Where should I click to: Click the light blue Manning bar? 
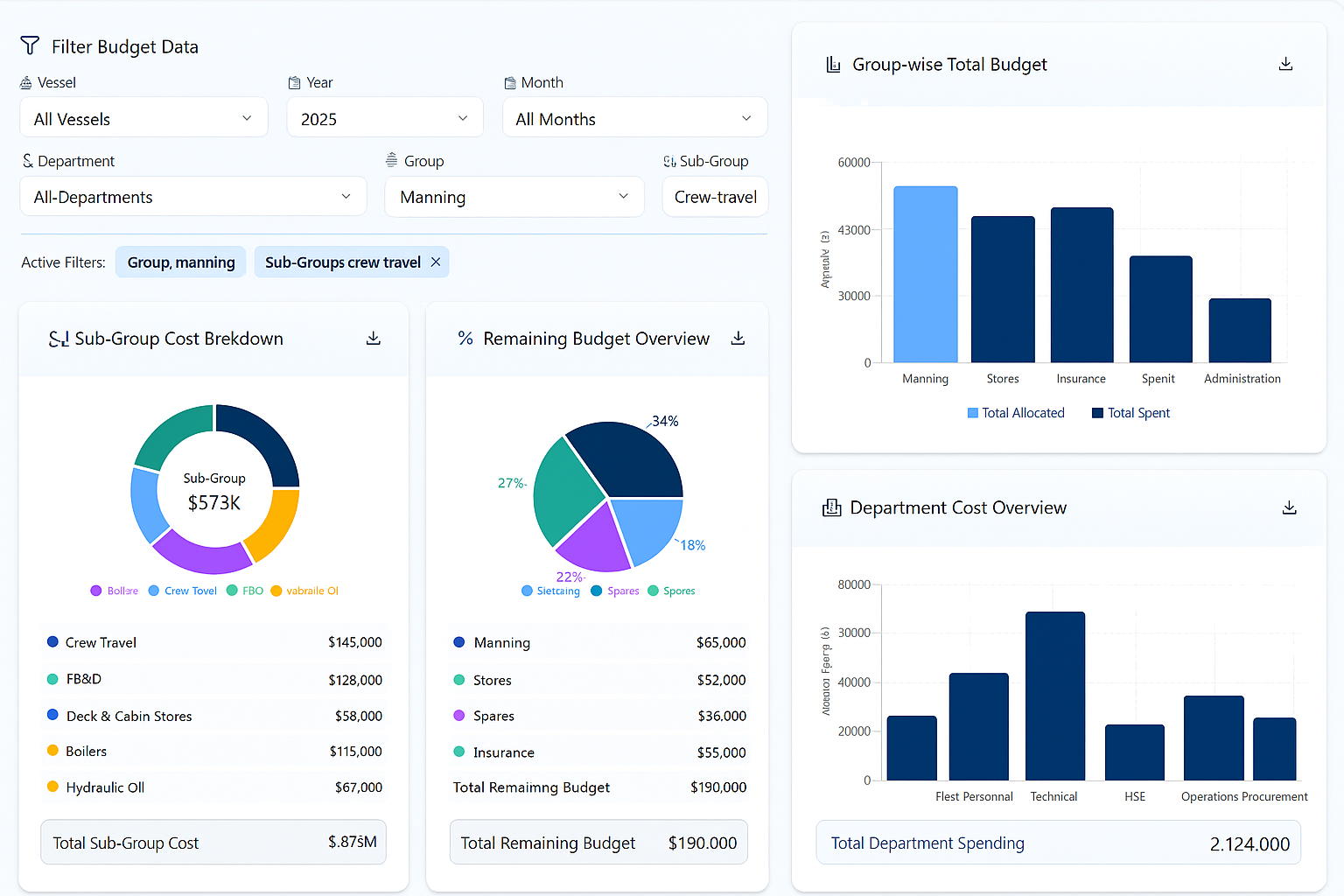pos(925,275)
